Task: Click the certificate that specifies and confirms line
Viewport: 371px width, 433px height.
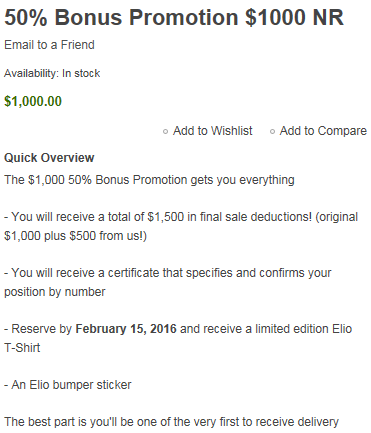Action: (168, 273)
